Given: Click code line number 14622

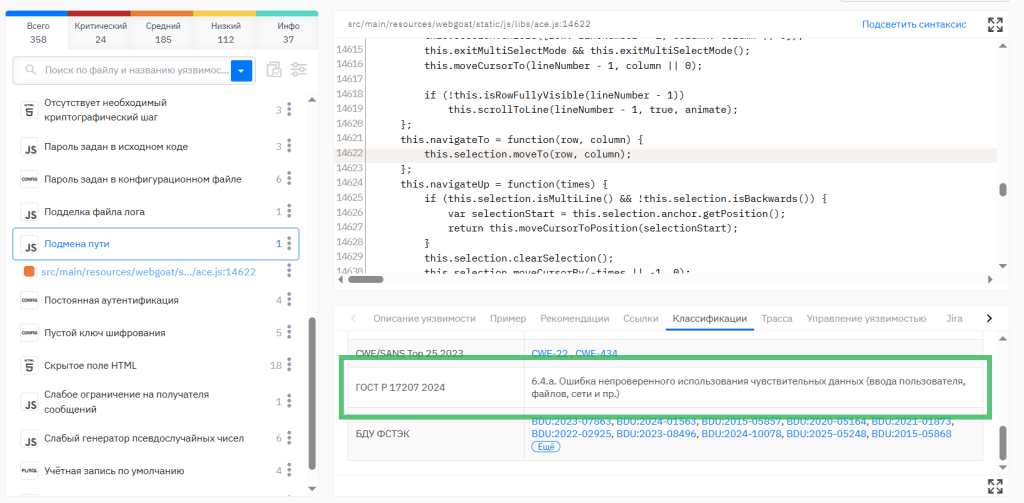Looking at the screenshot, I should (349, 154).
